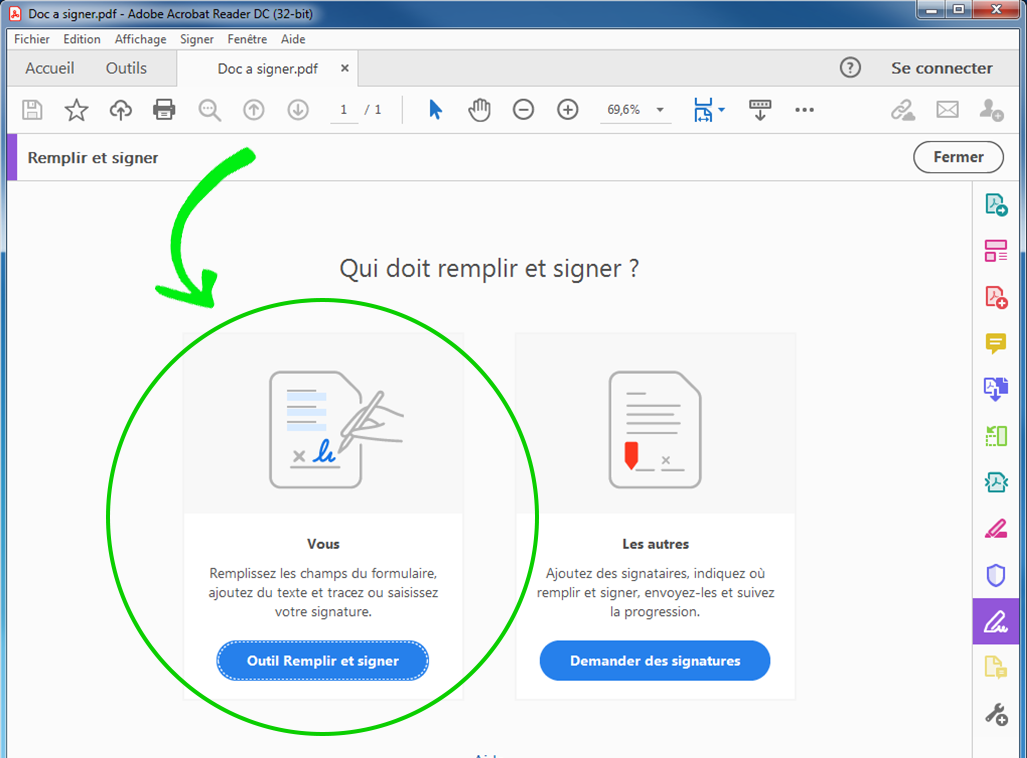
Task: Click the Zoom in plus icon
Action: [568, 109]
